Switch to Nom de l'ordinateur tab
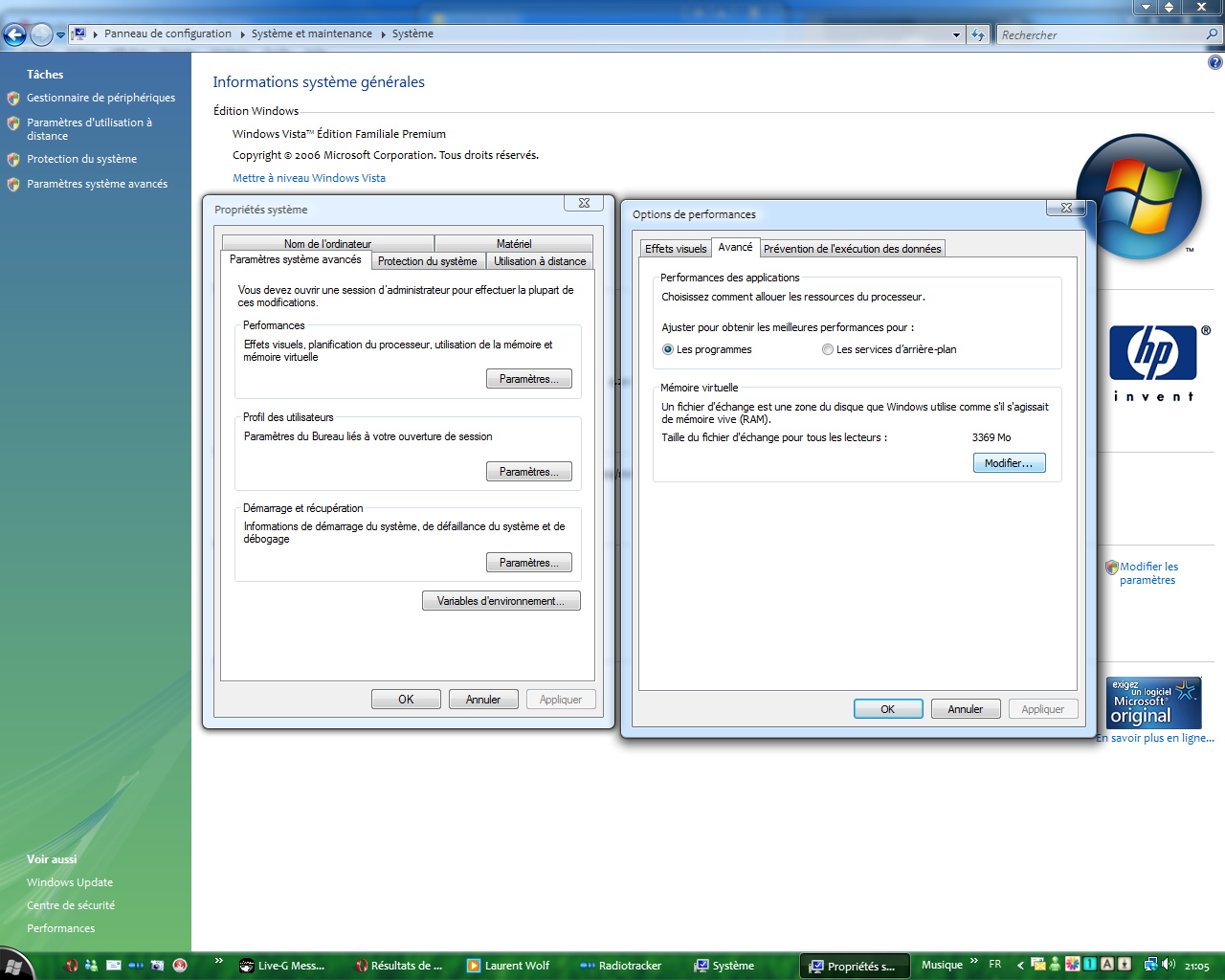Screen dimensions: 1225x980 pos(327,243)
